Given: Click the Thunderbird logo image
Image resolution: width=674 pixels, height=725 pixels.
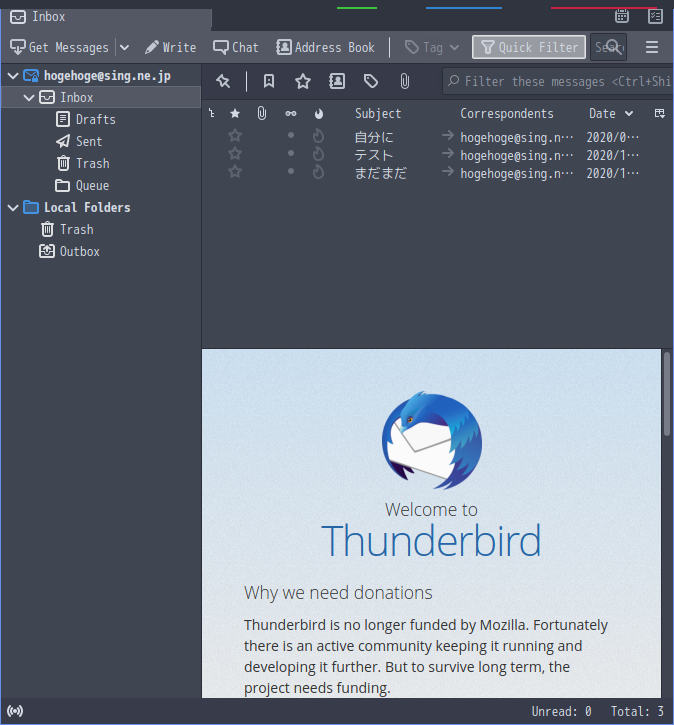Looking at the screenshot, I should coord(432,441).
